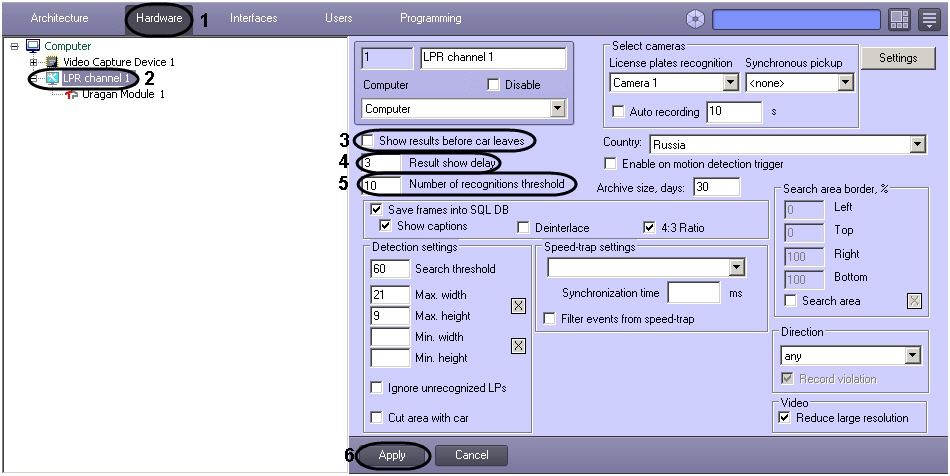Enable Show results before car leaves
This screenshot has width=950, height=476.
[368, 140]
